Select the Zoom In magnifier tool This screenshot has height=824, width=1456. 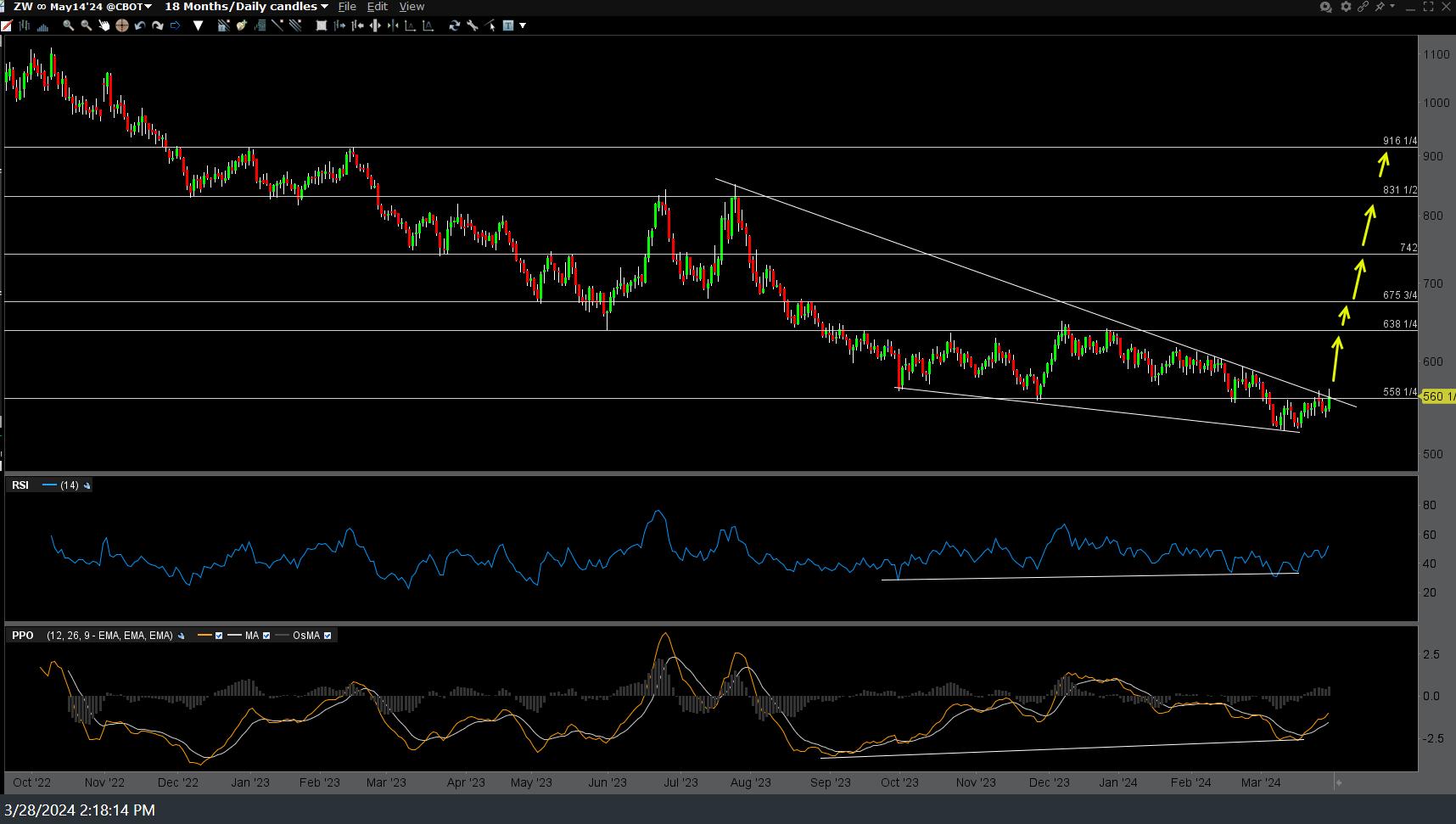68,25
